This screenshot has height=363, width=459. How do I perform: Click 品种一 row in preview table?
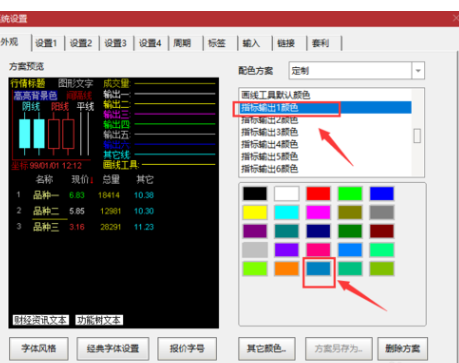click(85, 195)
